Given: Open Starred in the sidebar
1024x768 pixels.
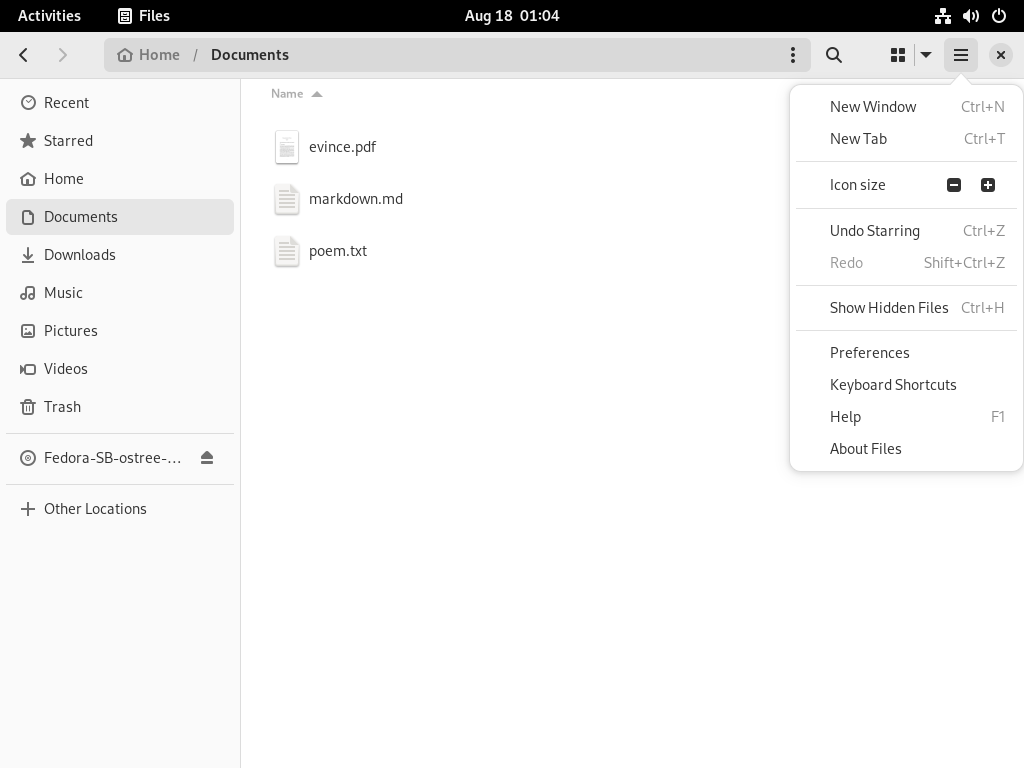Looking at the screenshot, I should tap(120, 141).
